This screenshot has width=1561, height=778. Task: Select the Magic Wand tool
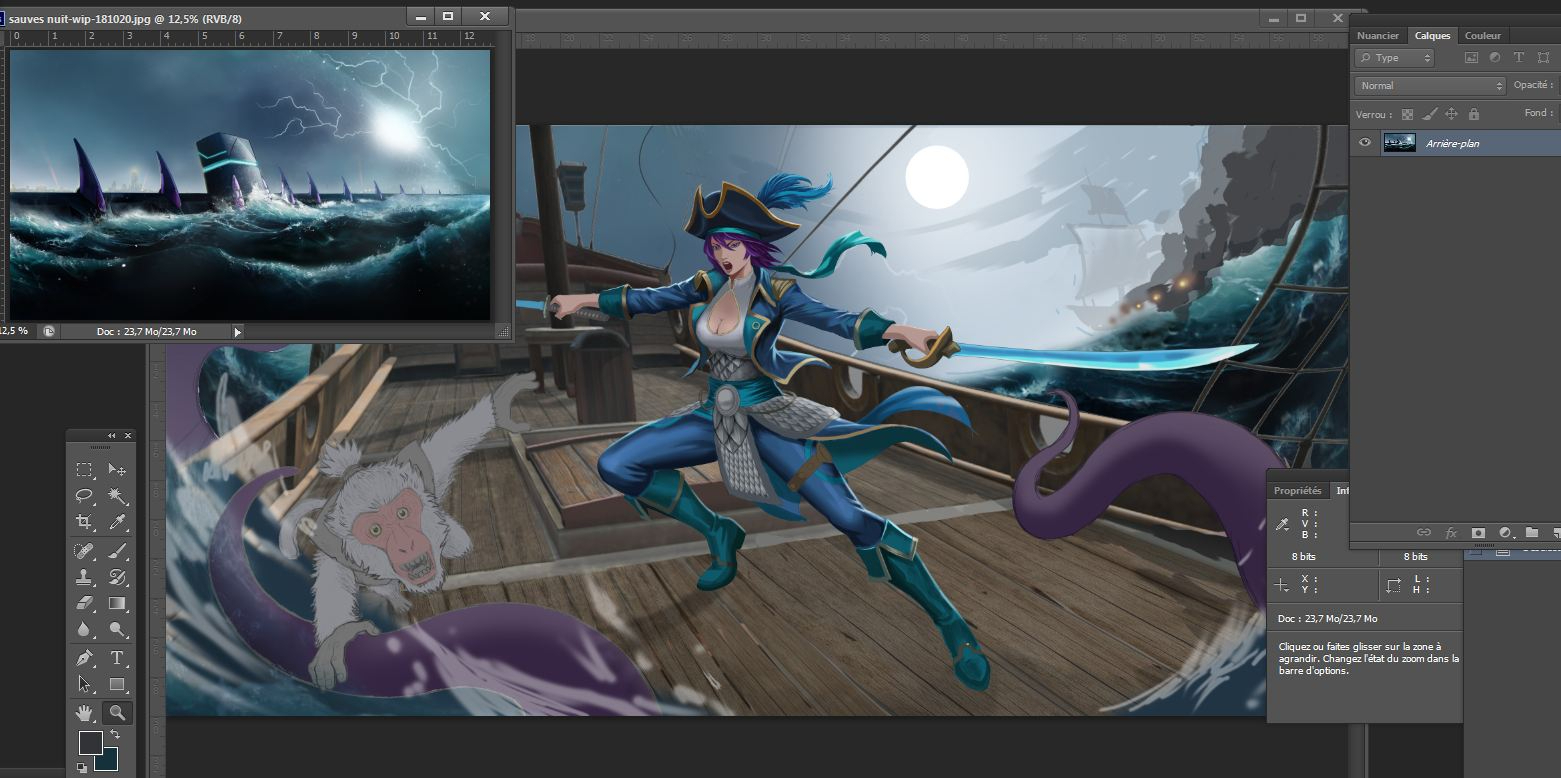point(117,495)
